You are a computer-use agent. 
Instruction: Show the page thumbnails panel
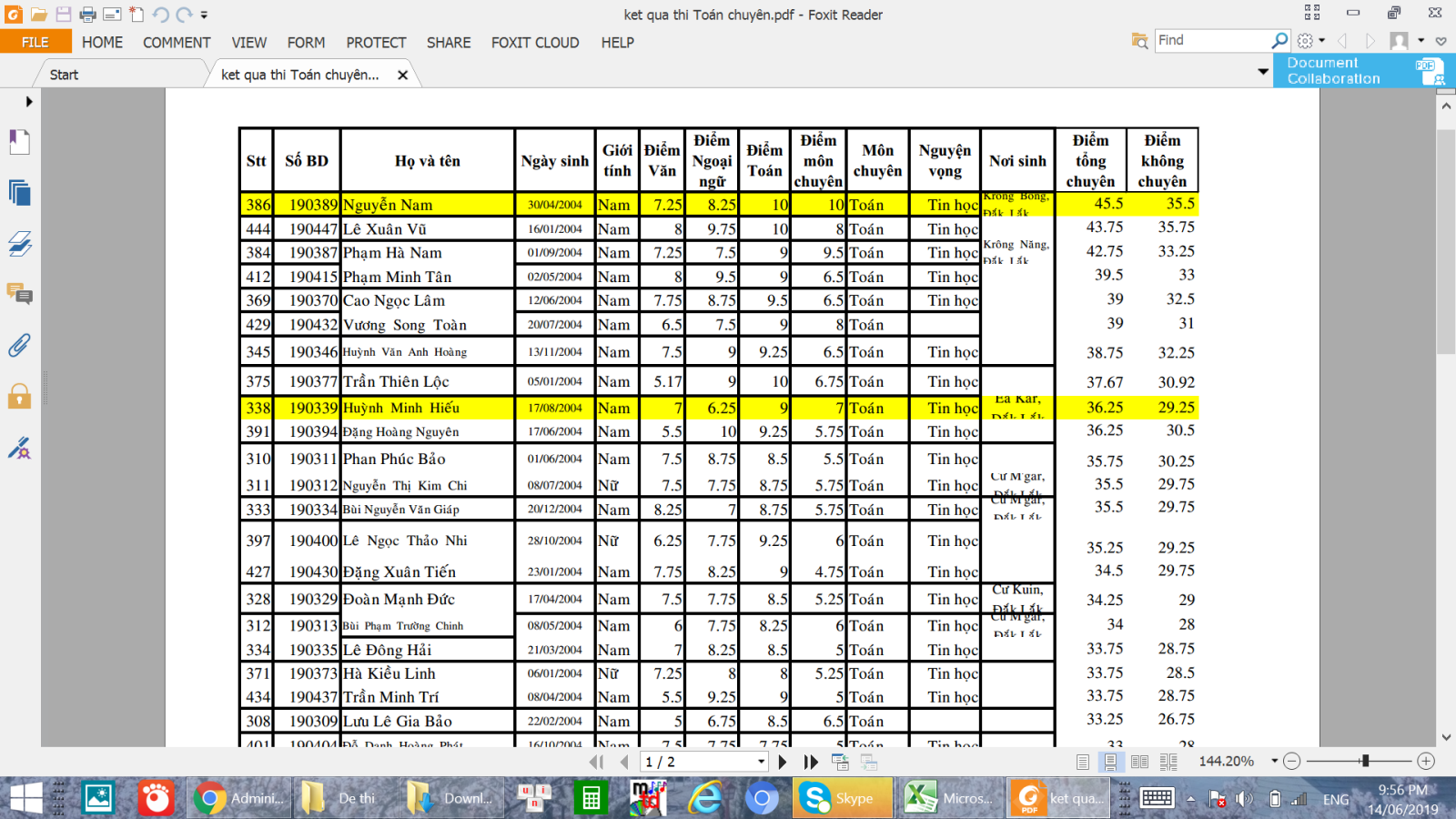point(19,193)
